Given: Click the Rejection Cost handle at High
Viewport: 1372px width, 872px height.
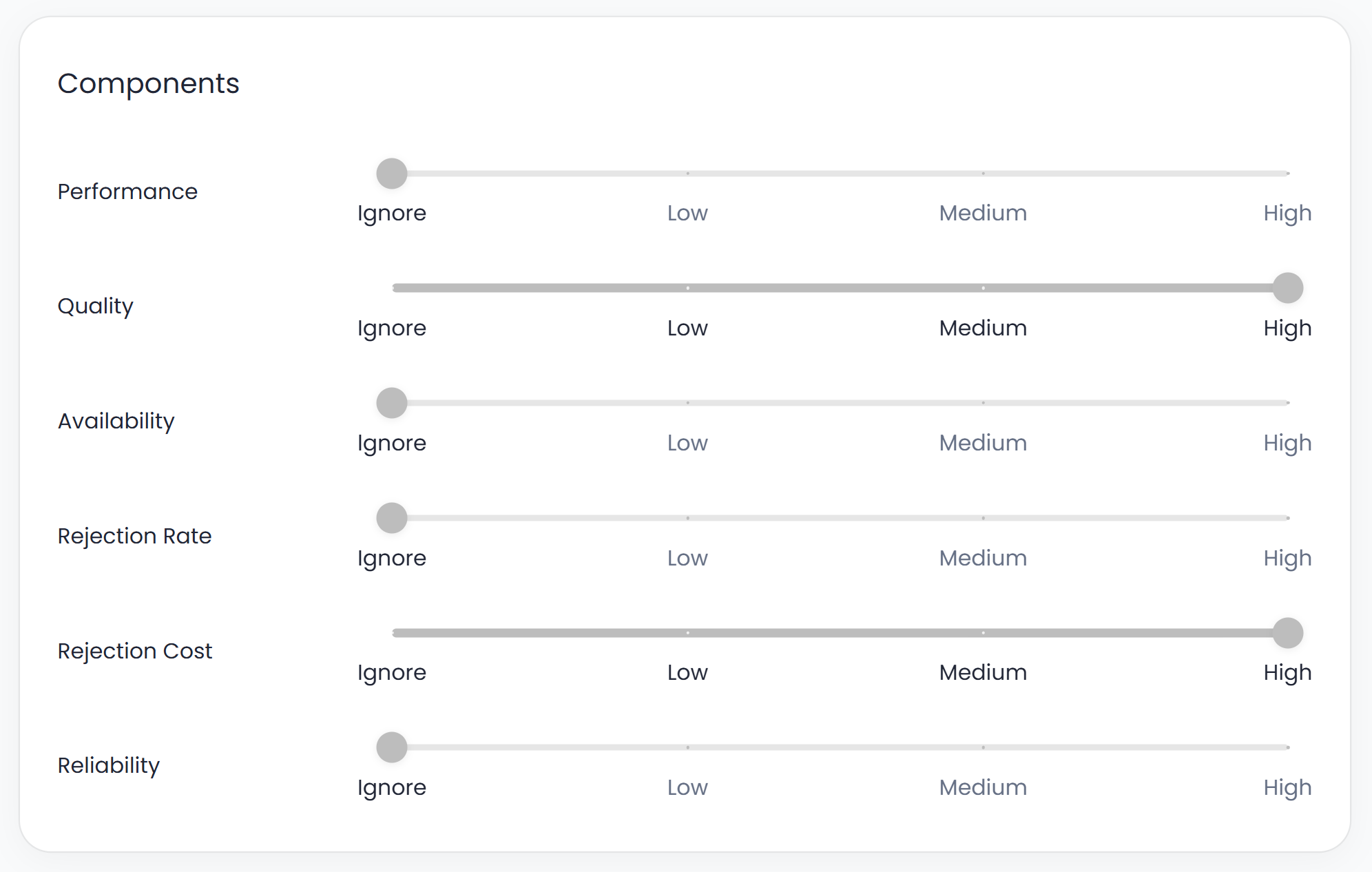Looking at the screenshot, I should (x=1287, y=633).
